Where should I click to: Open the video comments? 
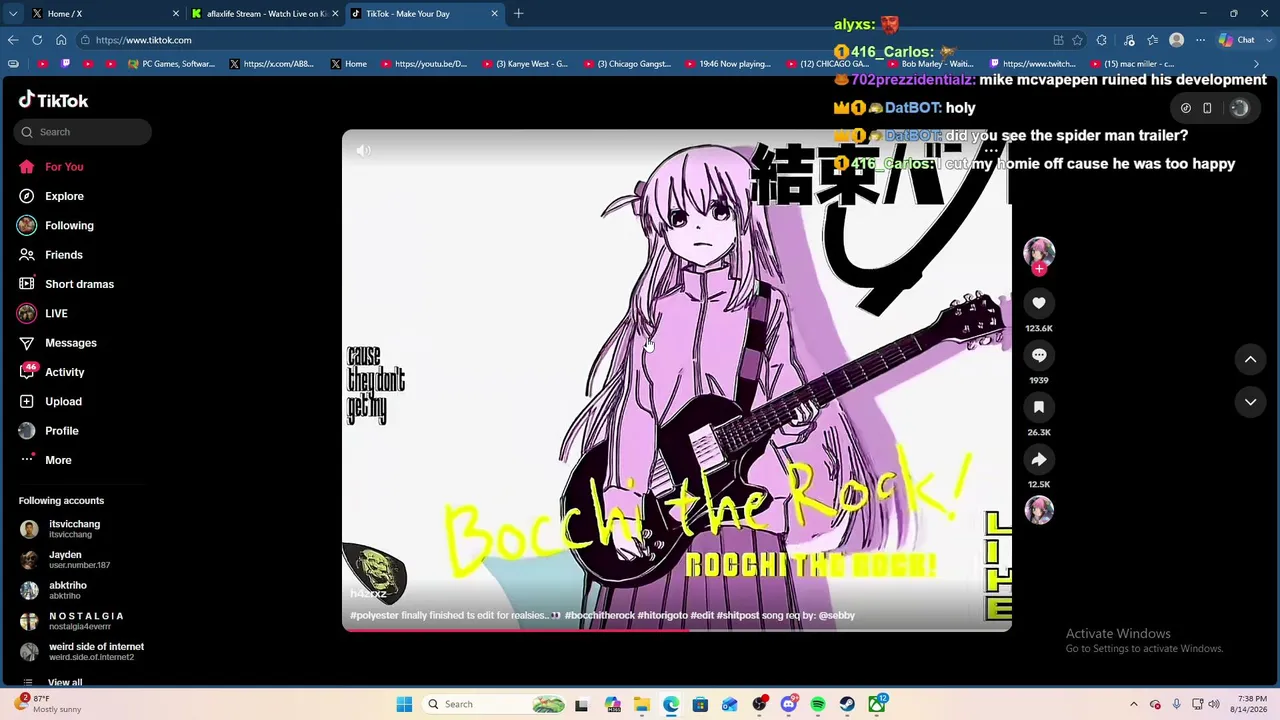tap(1039, 355)
